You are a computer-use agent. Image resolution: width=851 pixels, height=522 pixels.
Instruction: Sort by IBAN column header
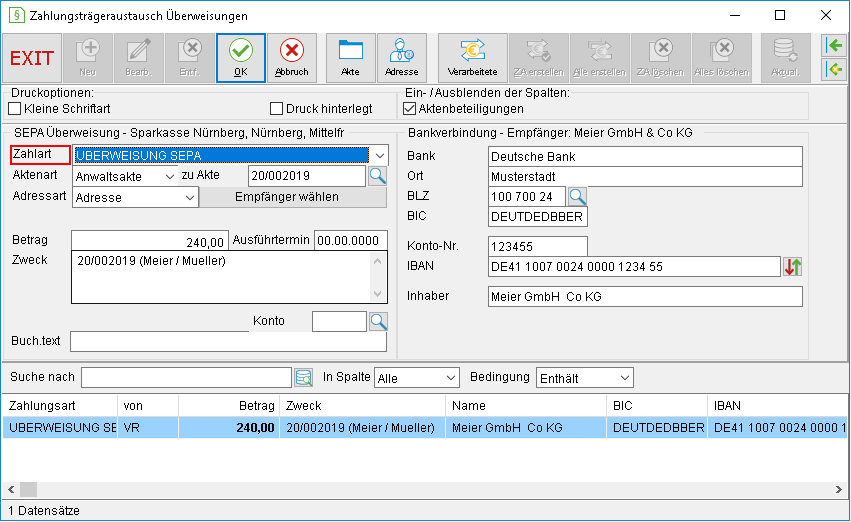pos(778,406)
